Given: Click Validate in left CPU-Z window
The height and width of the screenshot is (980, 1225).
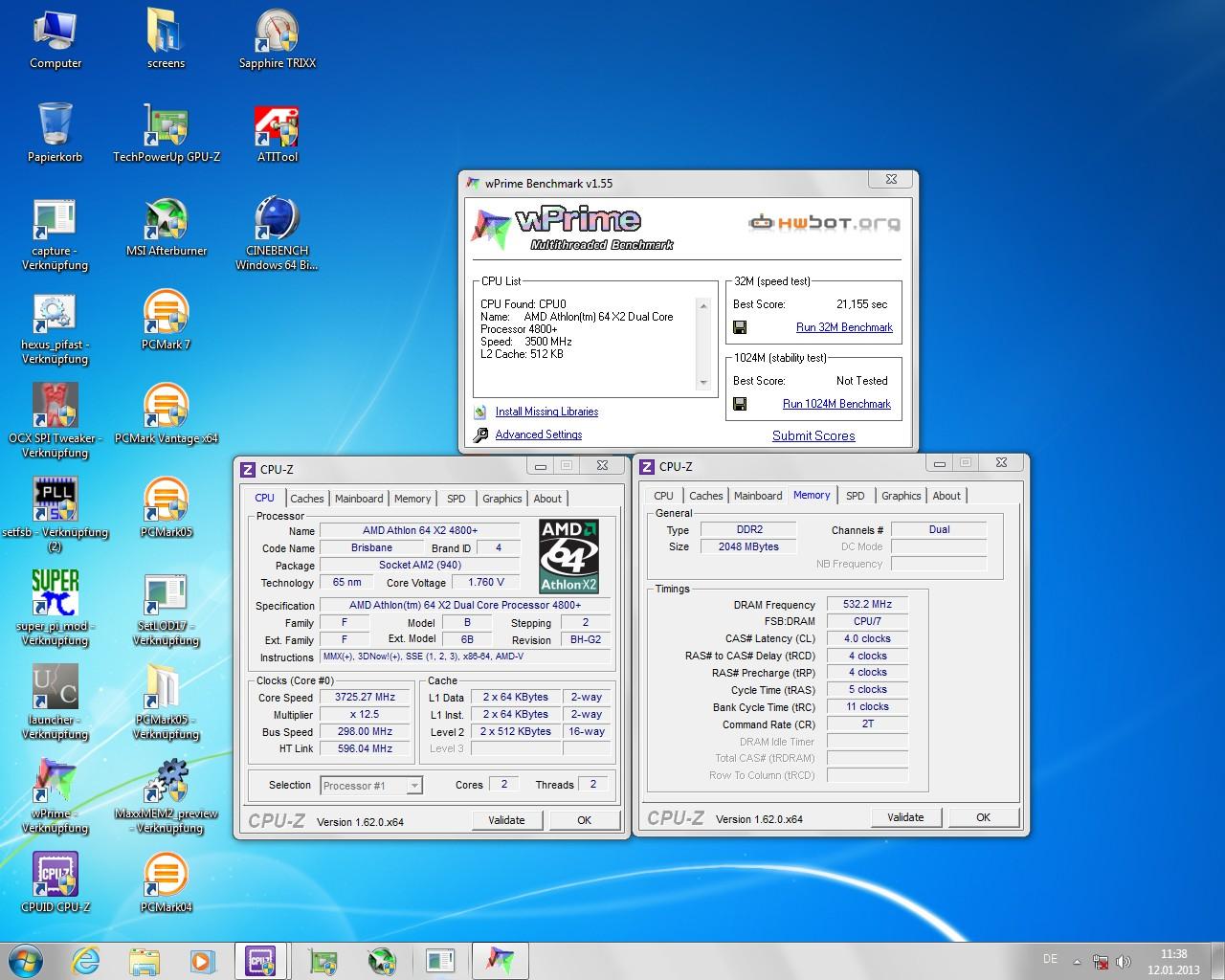Looking at the screenshot, I should [x=507, y=820].
